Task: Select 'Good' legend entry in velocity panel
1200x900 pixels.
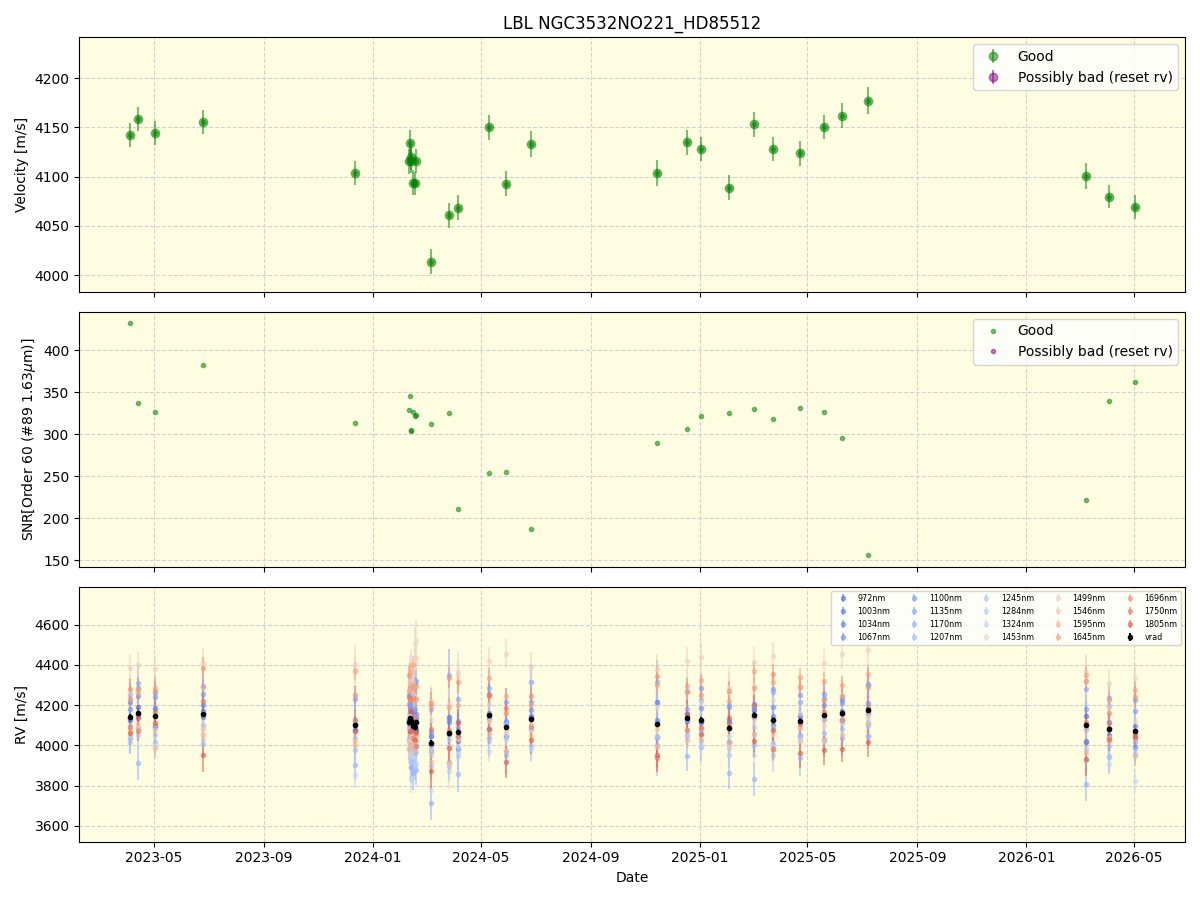Action: tap(1035, 57)
